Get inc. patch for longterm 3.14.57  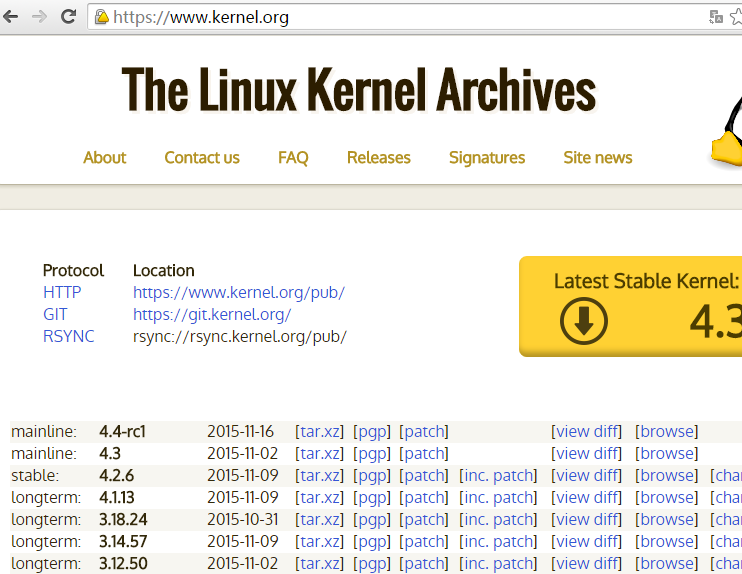coord(498,541)
